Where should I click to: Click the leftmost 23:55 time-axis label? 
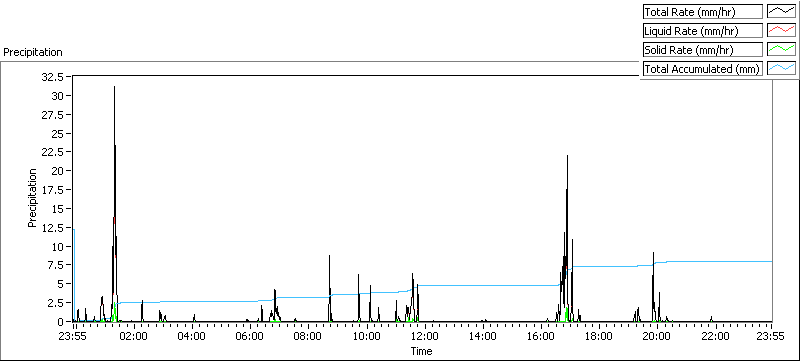73,336
